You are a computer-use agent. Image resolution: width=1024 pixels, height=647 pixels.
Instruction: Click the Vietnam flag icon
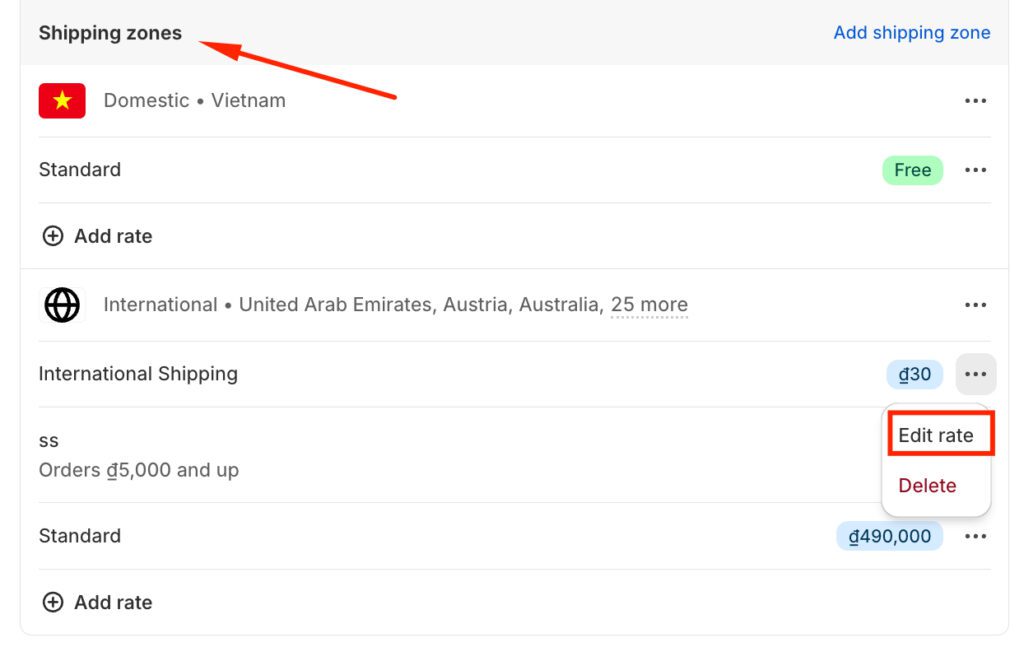coord(62,101)
